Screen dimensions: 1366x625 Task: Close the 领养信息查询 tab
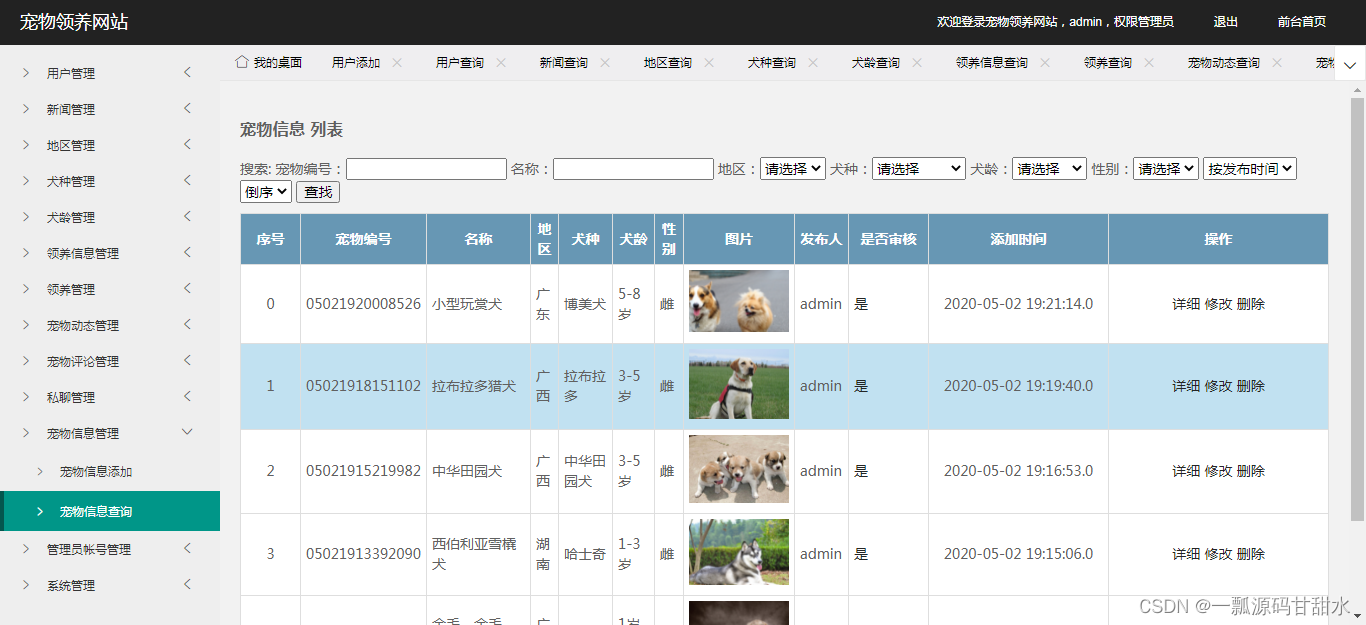pyautogui.click(x=1045, y=62)
